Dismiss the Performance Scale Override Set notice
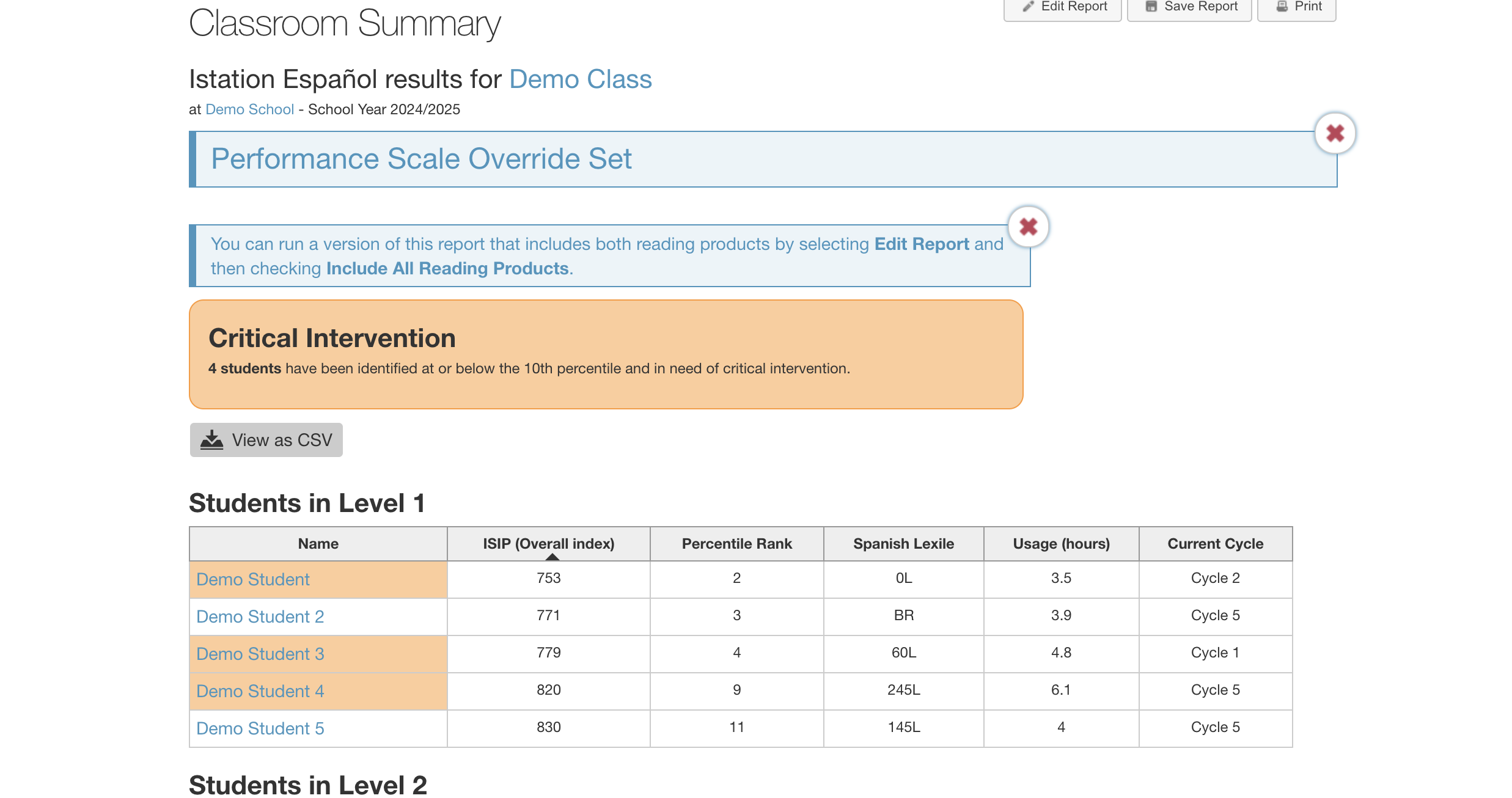This screenshot has width=1512, height=798. click(1334, 133)
